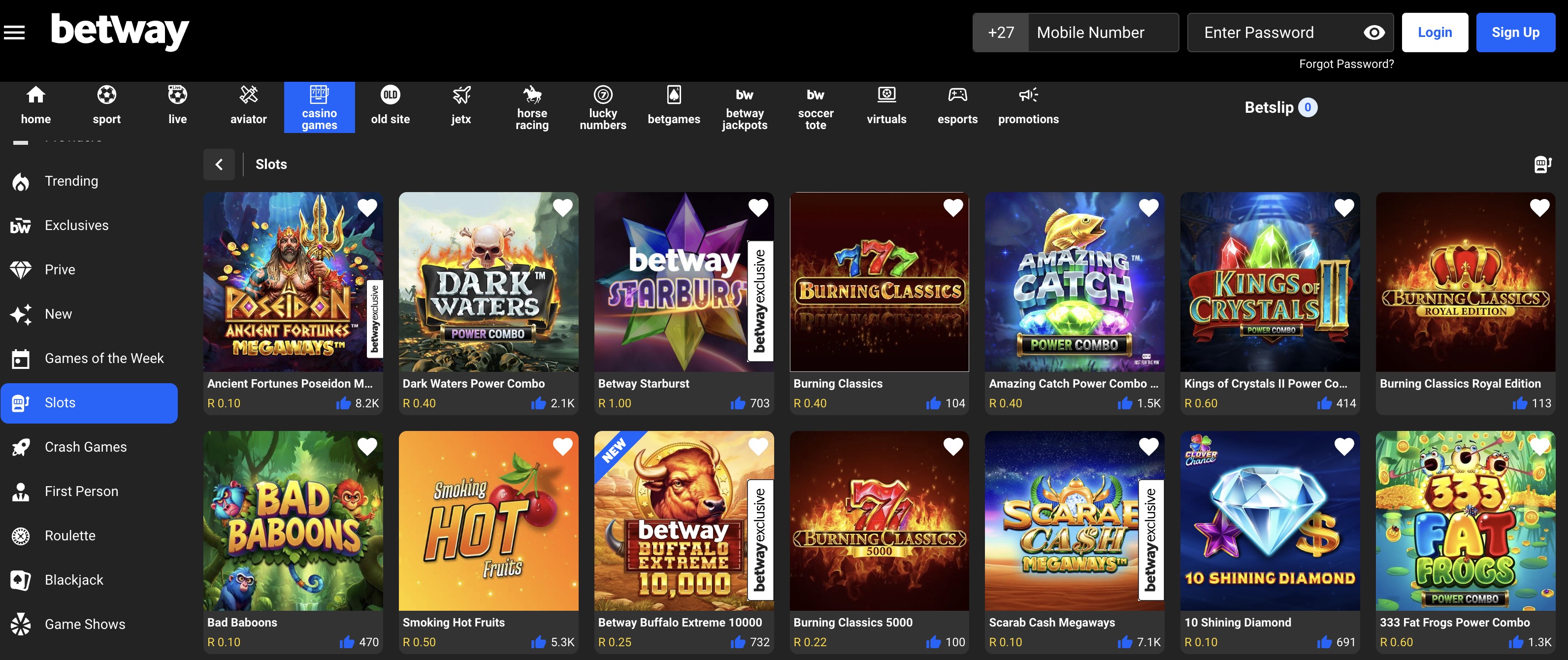
Task: Switch to old site
Action: (390, 106)
